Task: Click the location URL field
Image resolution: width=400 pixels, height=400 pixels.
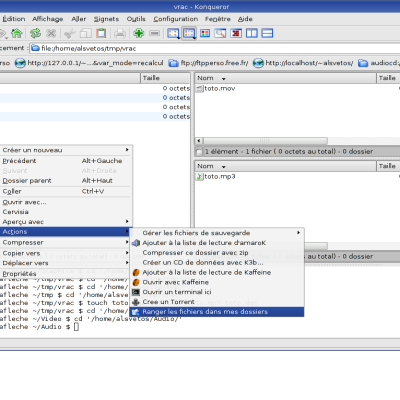Action: [215, 49]
